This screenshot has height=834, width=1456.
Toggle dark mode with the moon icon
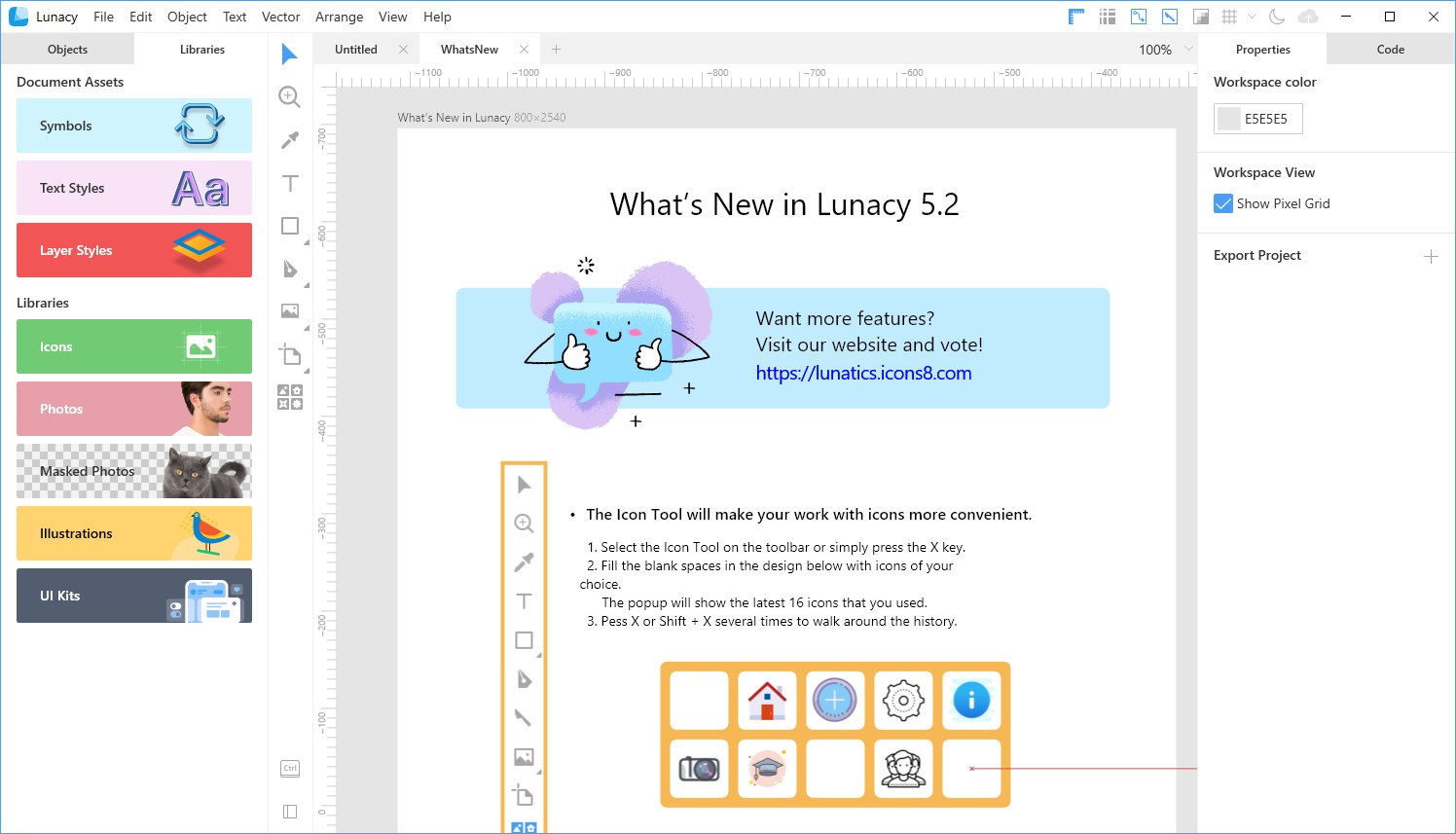click(x=1277, y=17)
